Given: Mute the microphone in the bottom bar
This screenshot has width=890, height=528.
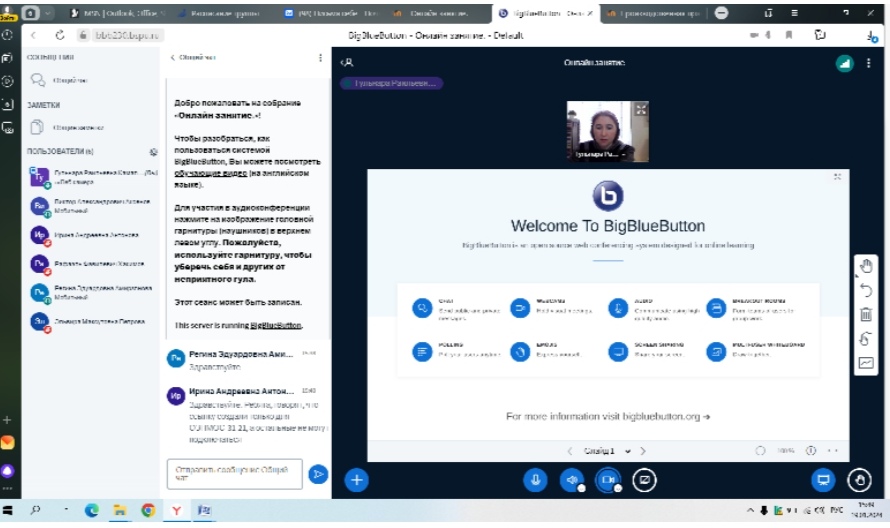Looking at the screenshot, I should coord(536,480).
